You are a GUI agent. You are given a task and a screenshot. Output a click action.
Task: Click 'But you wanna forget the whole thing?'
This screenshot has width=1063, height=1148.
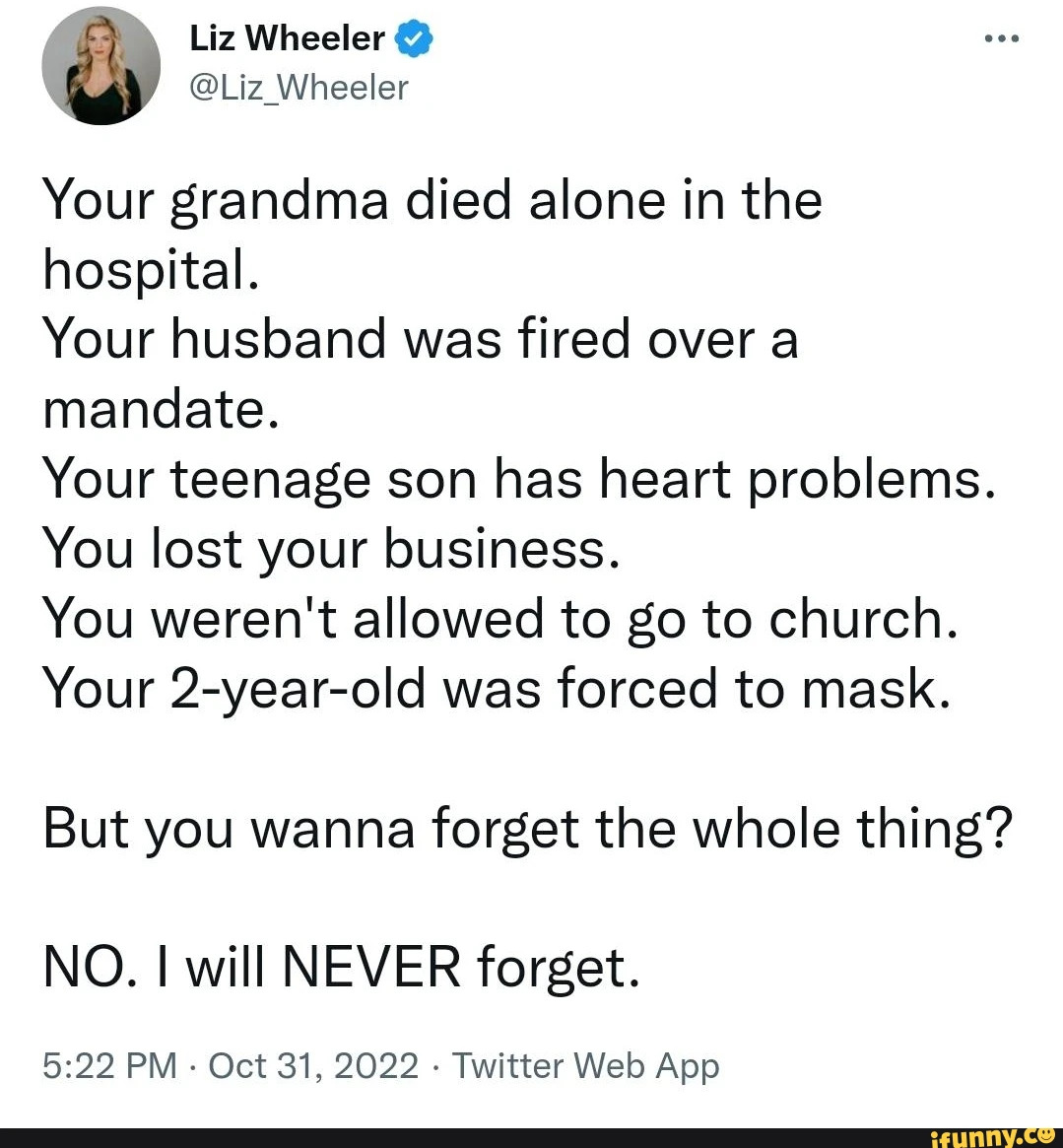coord(528,831)
